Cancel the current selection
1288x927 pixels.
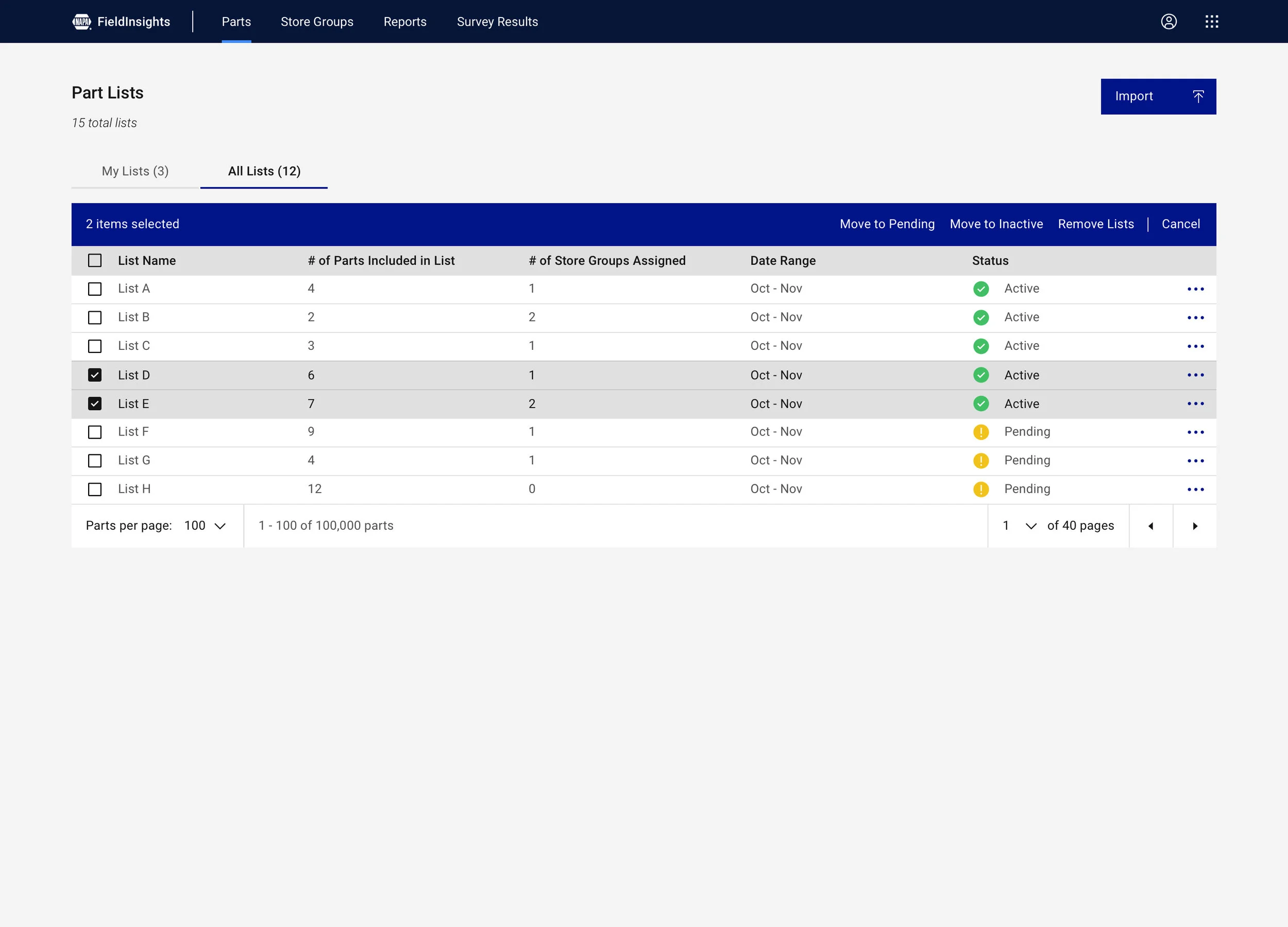pos(1180,224)
